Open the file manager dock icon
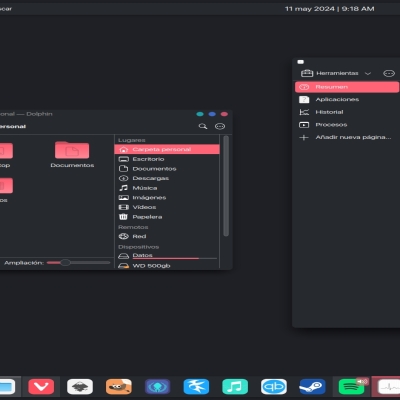 coord(7,387)
